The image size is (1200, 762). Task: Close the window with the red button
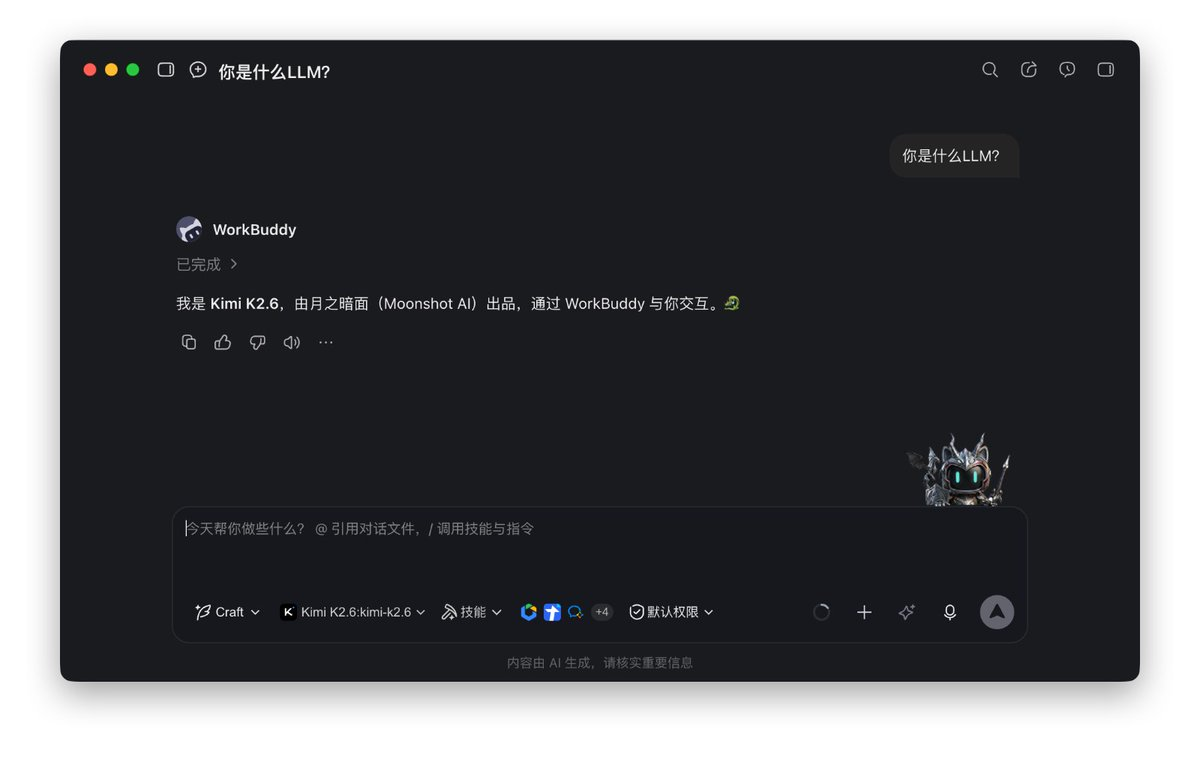pyautogui.click(x=90, y=70)
